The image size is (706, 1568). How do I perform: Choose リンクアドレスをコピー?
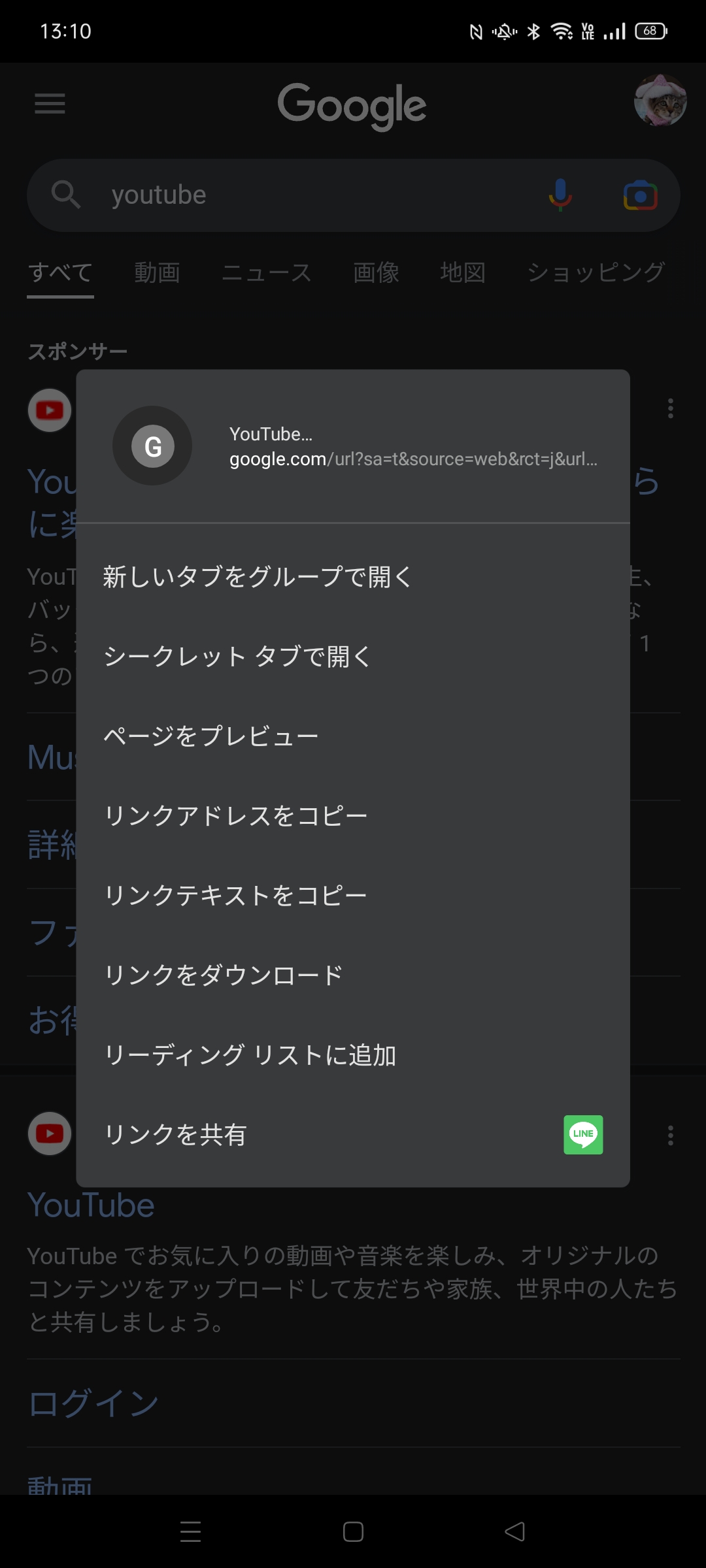point(236,816)
